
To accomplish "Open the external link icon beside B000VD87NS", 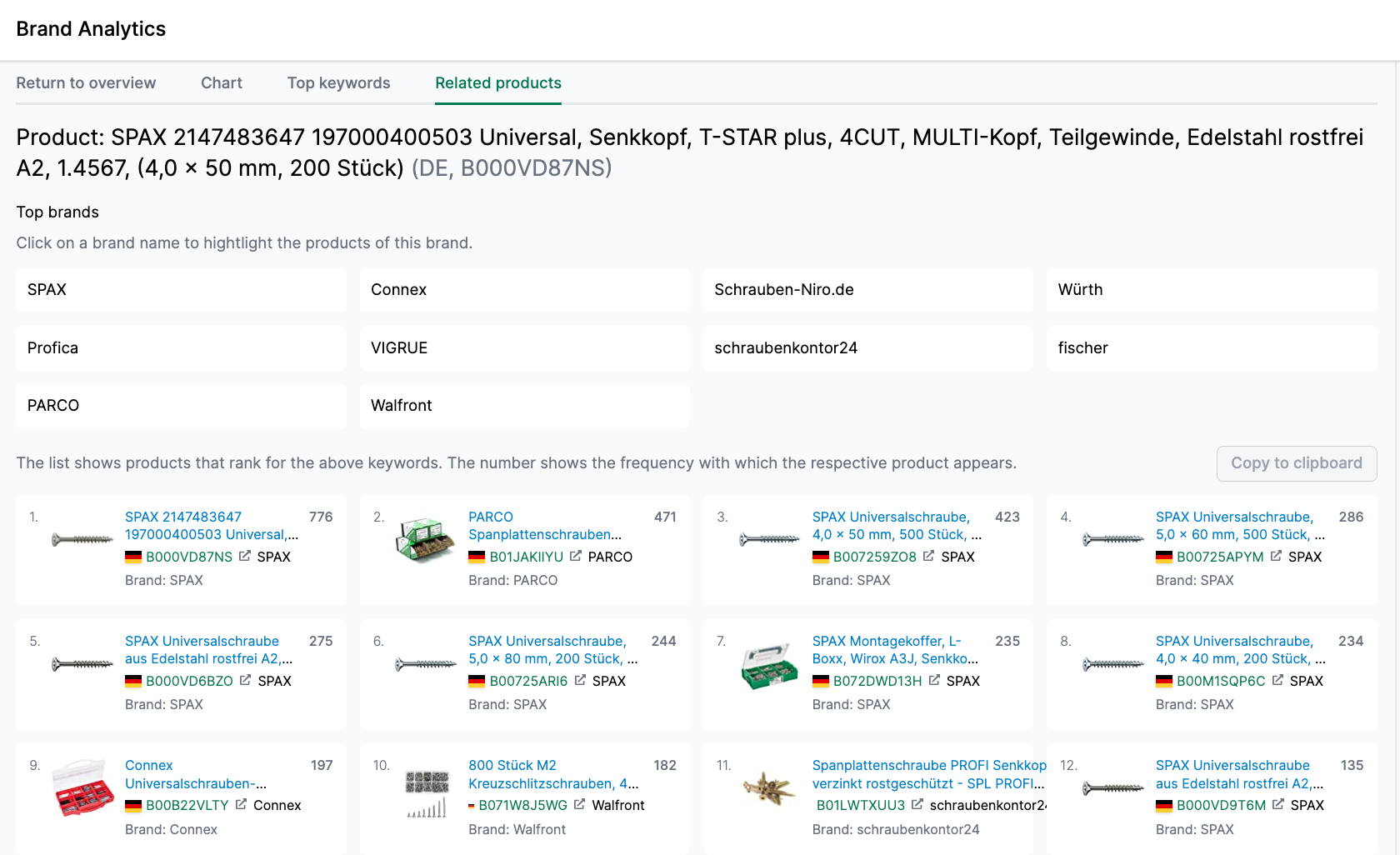I will (245, 556).
